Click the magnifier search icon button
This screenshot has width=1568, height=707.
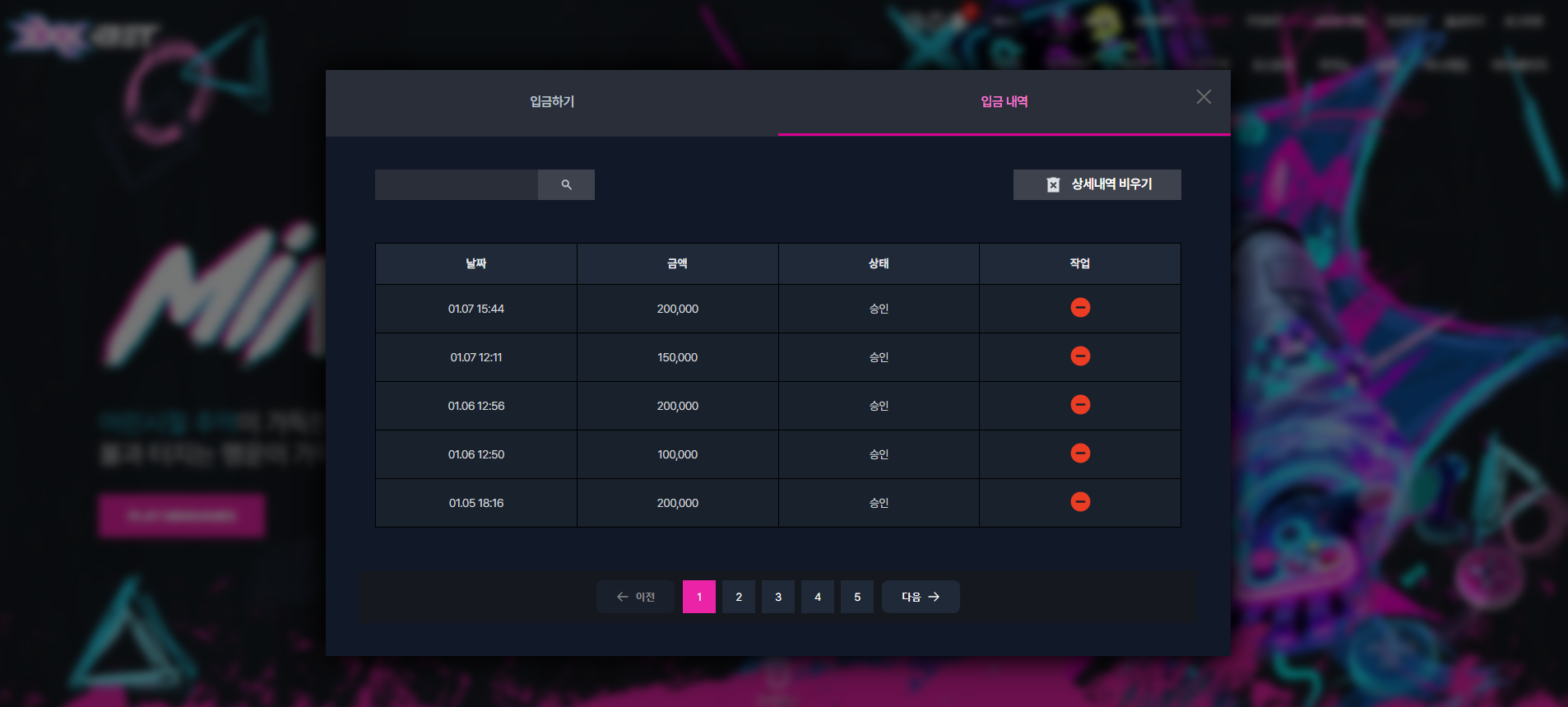pyautogui.click(x=566, y=184)
